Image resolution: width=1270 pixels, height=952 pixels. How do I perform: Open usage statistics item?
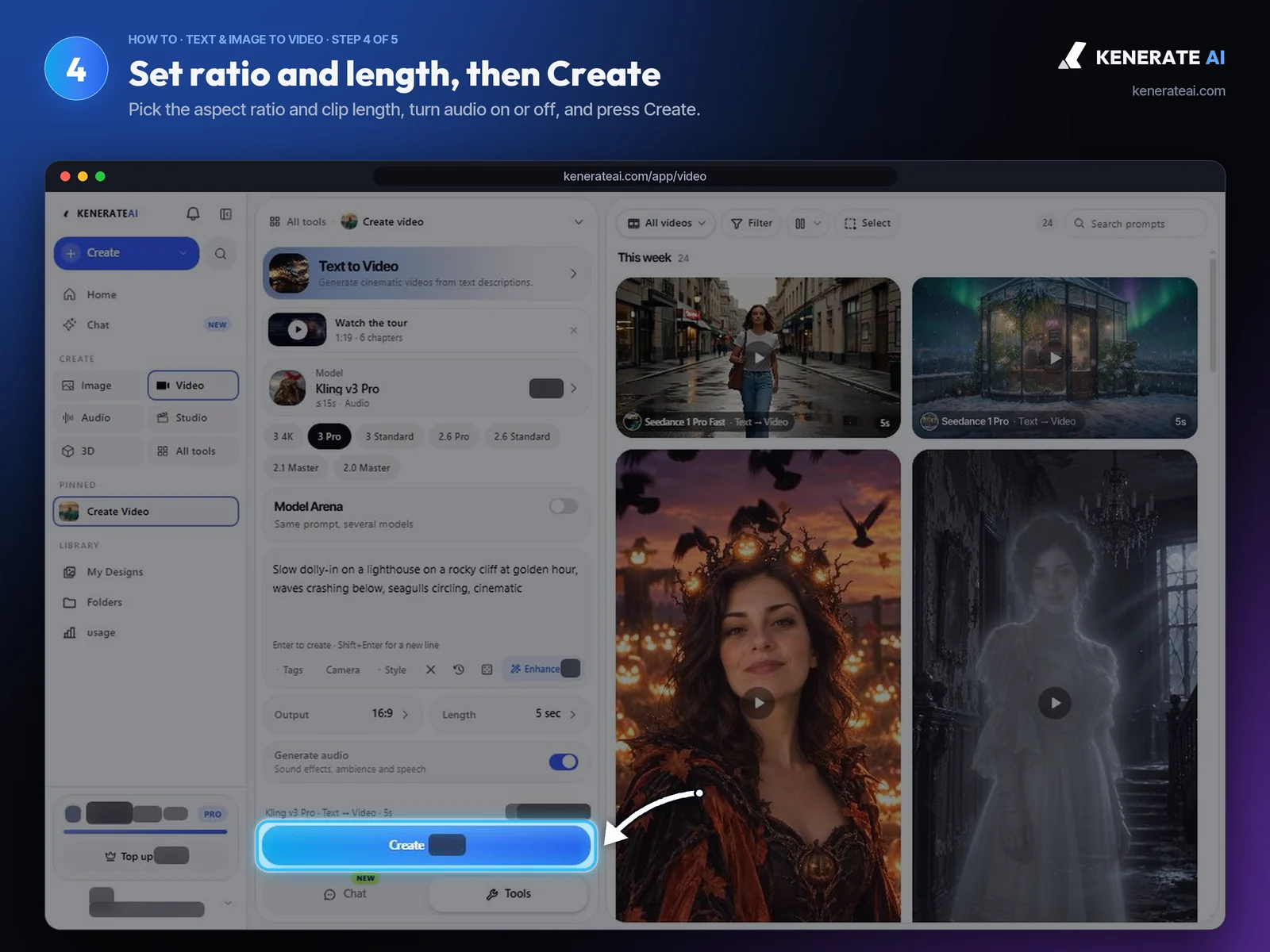146,632
